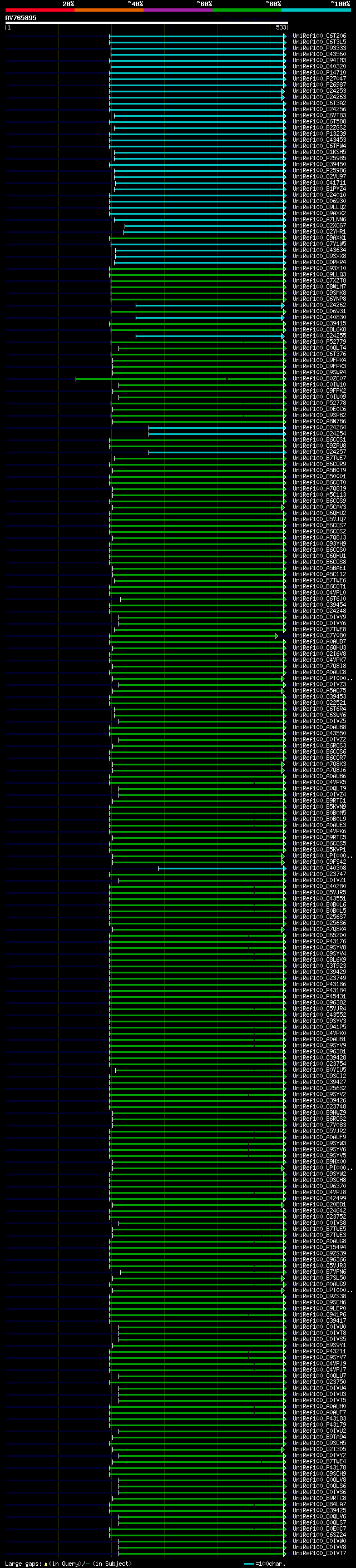Open hit UniRef100_Q40830
The width and height of the screenshot is (356, 1568).
319,317
